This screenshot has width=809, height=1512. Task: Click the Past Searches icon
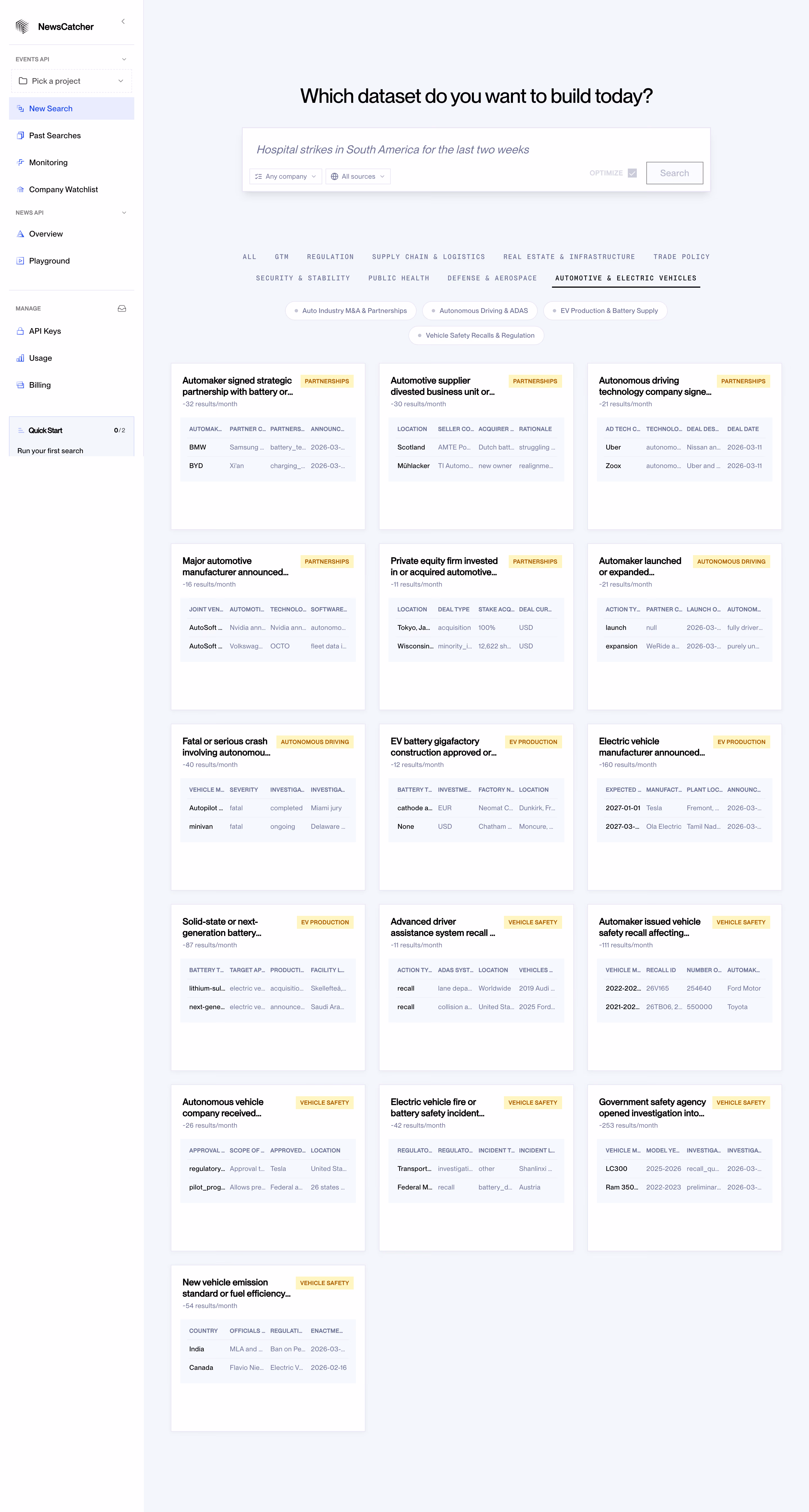[21, 136]
